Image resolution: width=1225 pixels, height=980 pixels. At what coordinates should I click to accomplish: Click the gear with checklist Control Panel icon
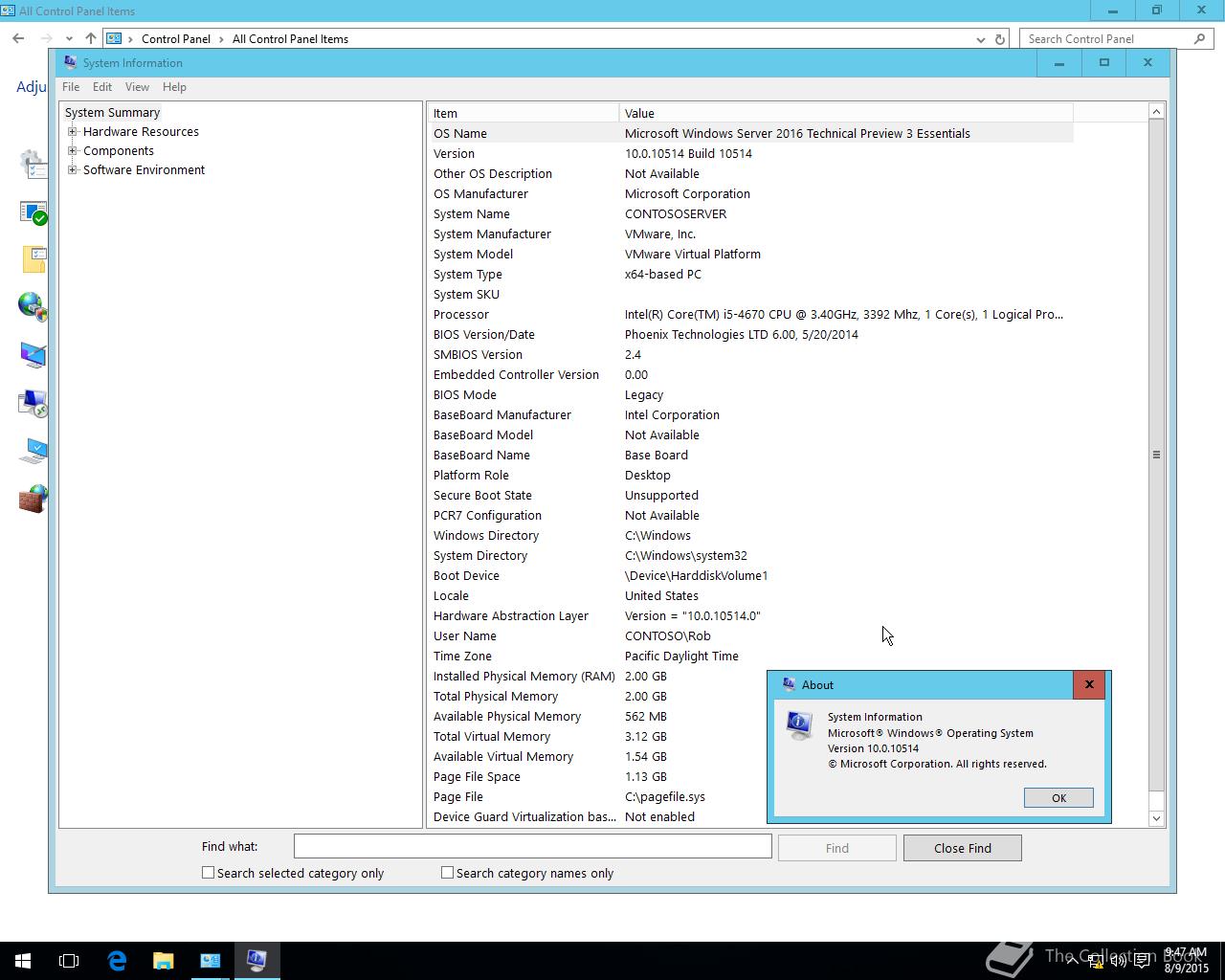pyautogui.click(x=33, y=164)
